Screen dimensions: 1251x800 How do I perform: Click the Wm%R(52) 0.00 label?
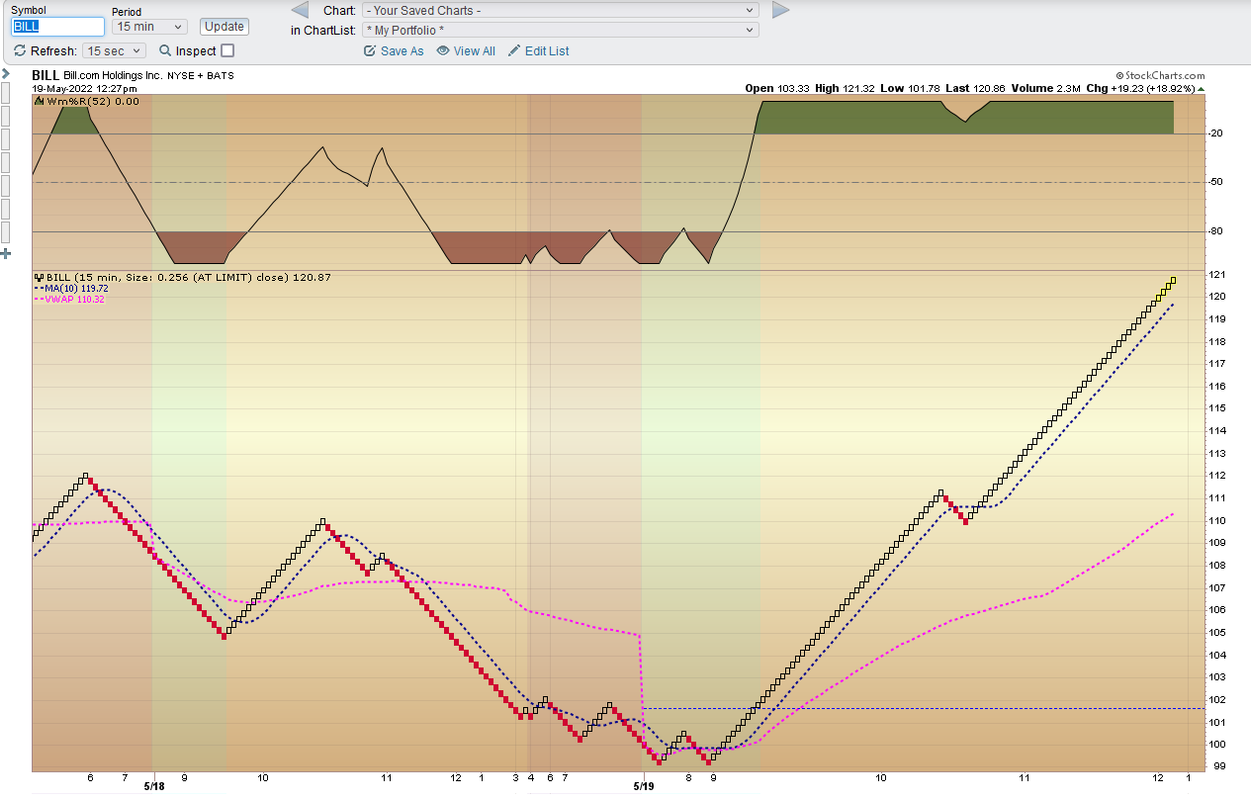(x=93, y=101)
